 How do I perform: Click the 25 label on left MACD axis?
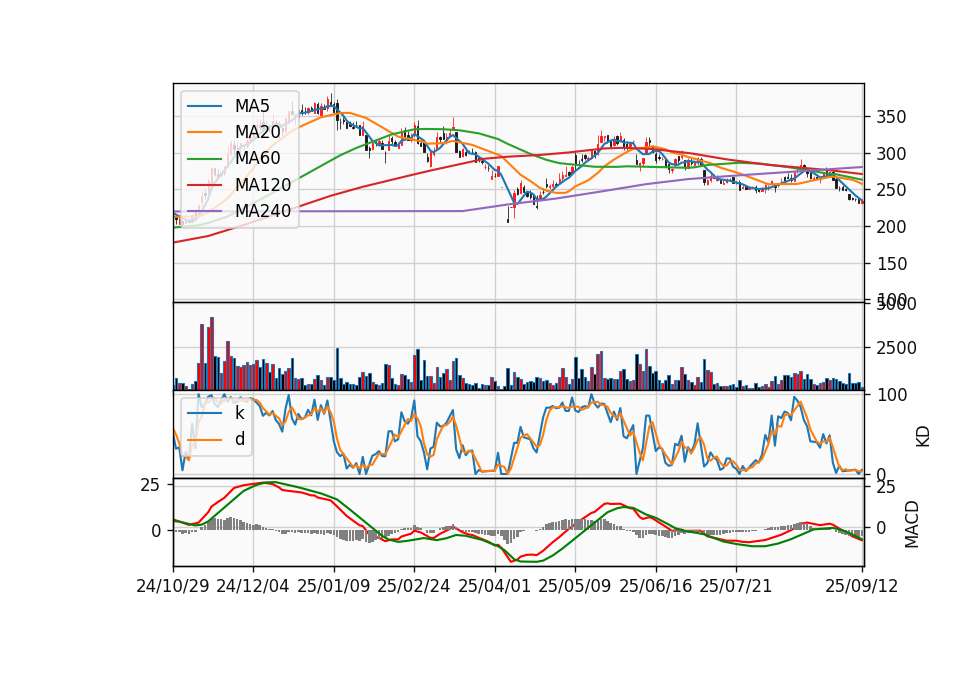coord(150,486)
